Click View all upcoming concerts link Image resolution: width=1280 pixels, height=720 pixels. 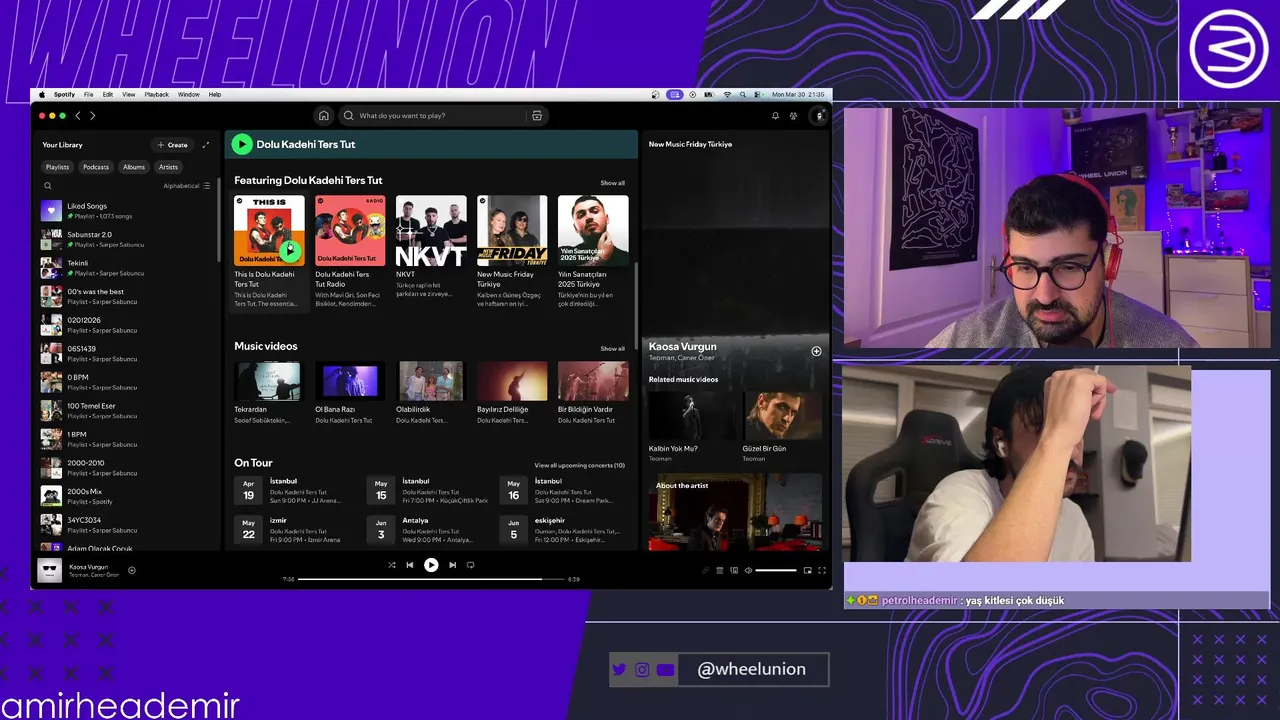[579, 465]
